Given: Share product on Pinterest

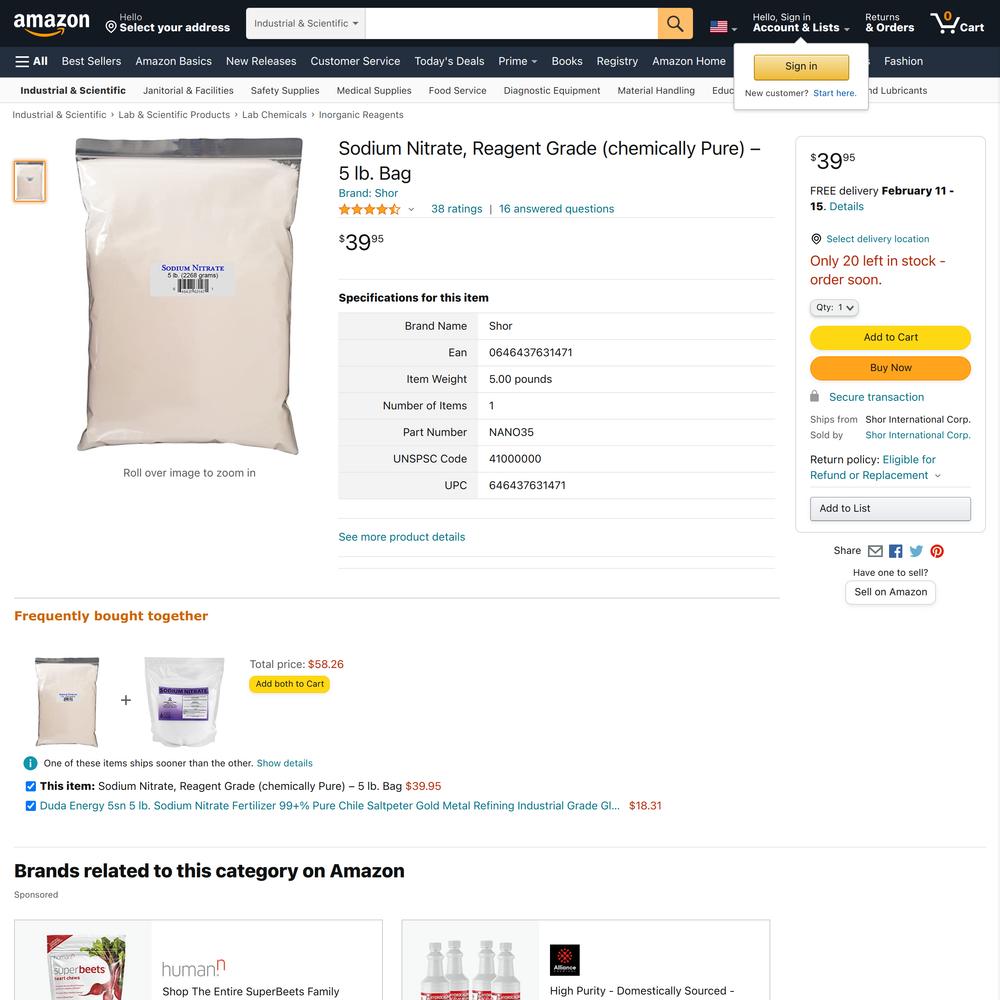Looking at the screenshot, I should [937, 551].
